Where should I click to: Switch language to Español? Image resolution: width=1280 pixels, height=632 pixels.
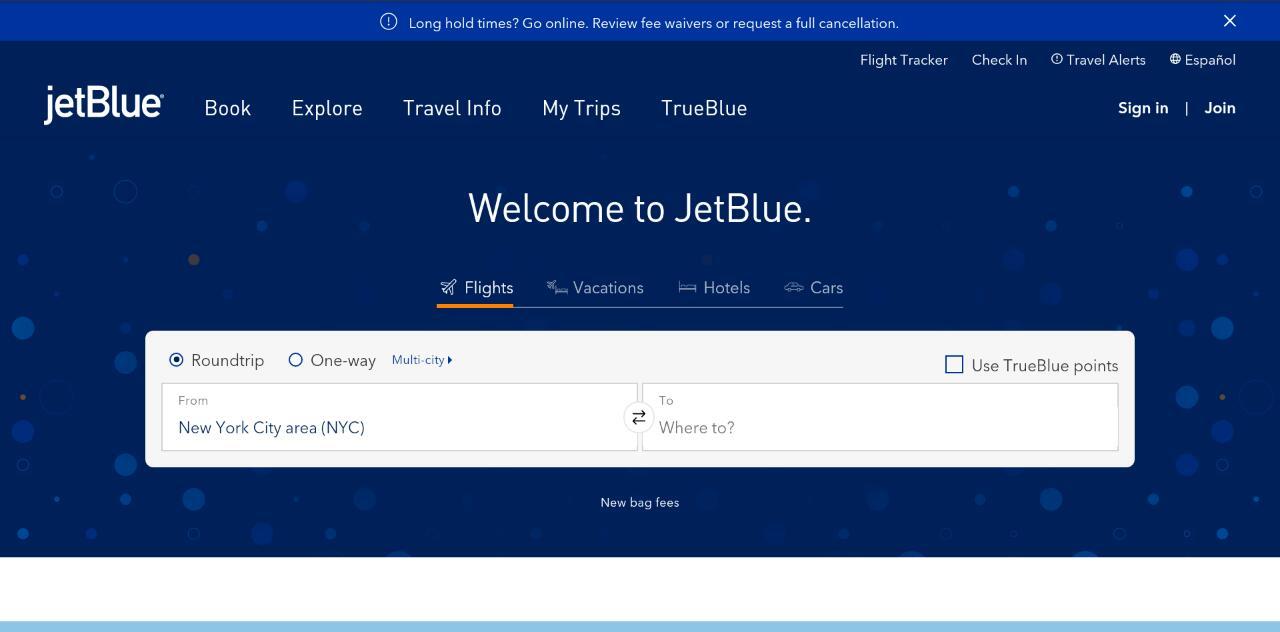pos(1202,60)
